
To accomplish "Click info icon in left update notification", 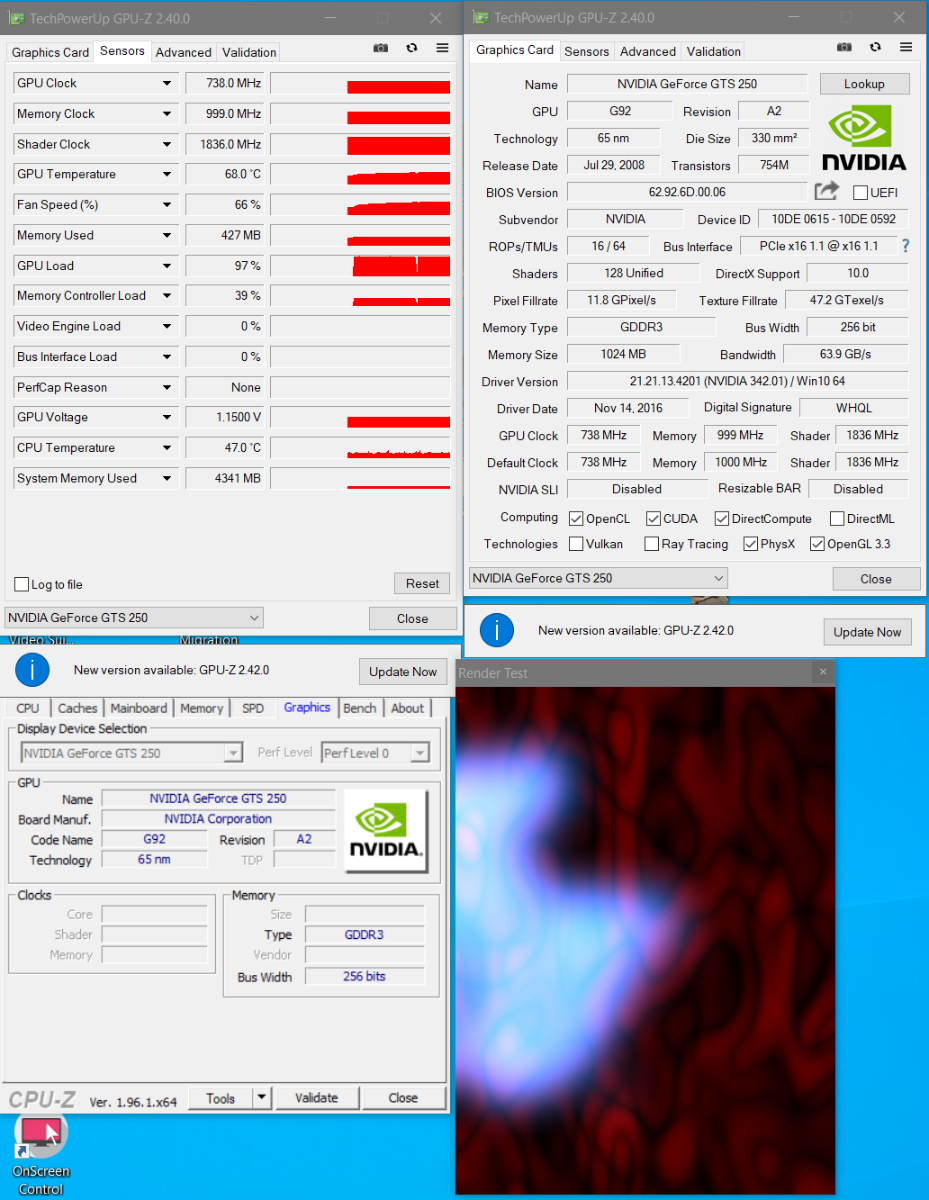I will coord(32,670).
